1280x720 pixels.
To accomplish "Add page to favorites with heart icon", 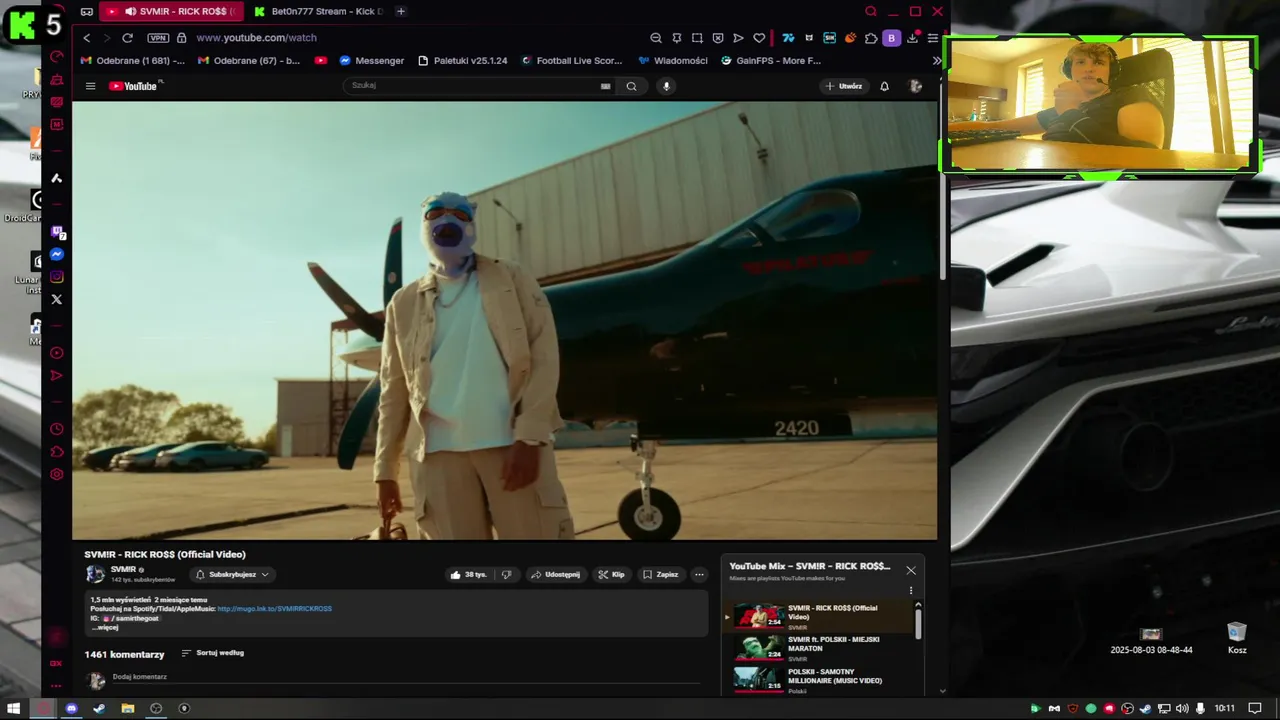I will [759, 38].
